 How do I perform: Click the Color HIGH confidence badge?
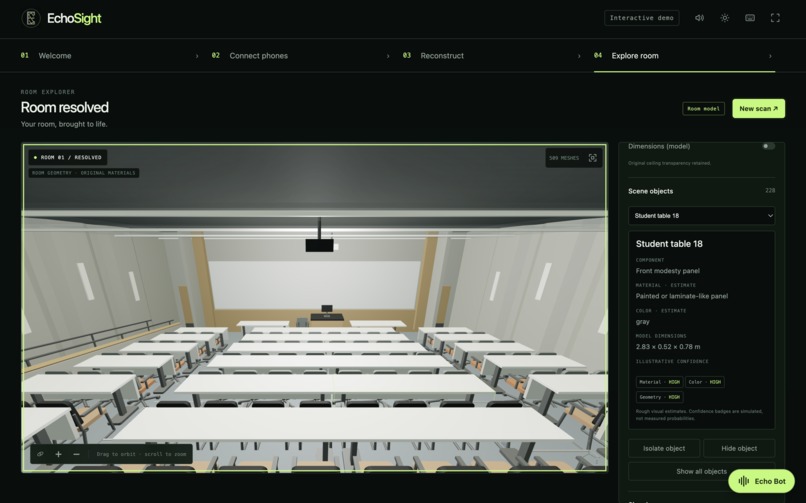click(x=705, y=382)
